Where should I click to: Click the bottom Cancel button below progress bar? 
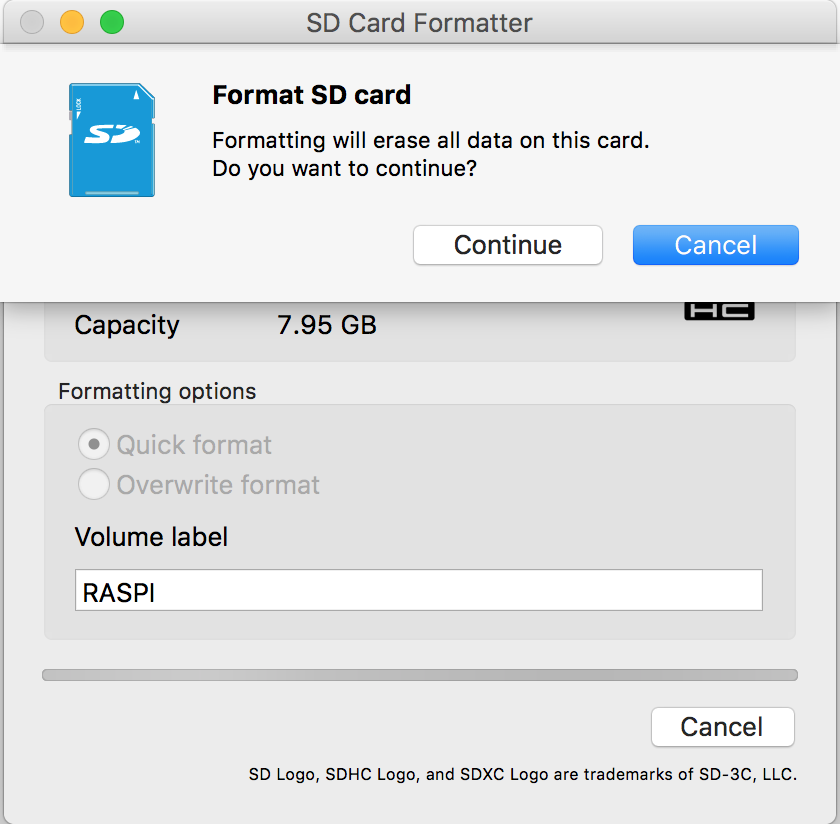coord(722,727)
